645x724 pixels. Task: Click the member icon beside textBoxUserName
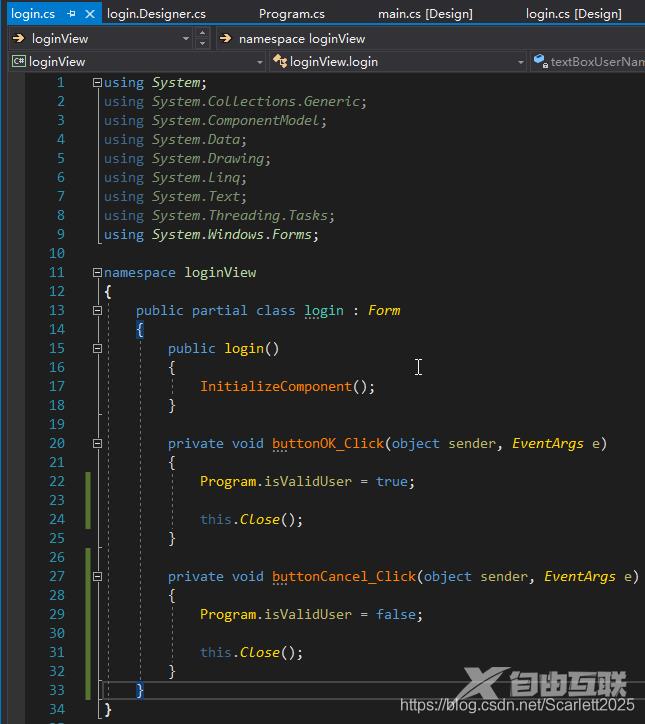(539, 62)
